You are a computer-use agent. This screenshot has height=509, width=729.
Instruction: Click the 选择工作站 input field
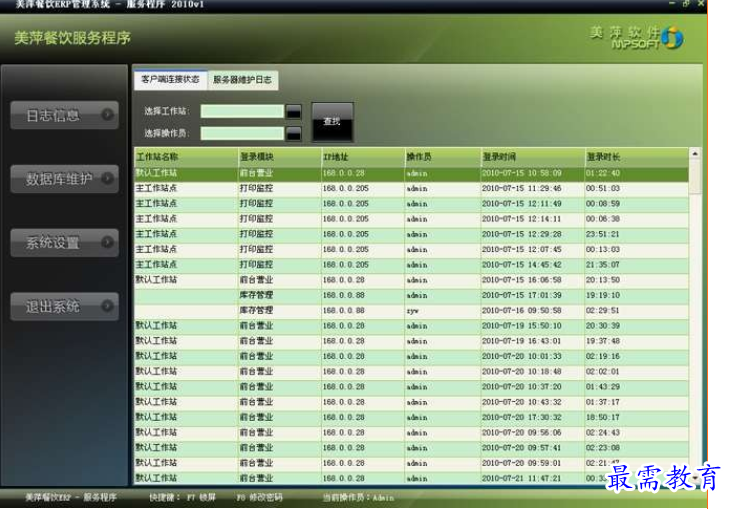(x=242, y=111)
